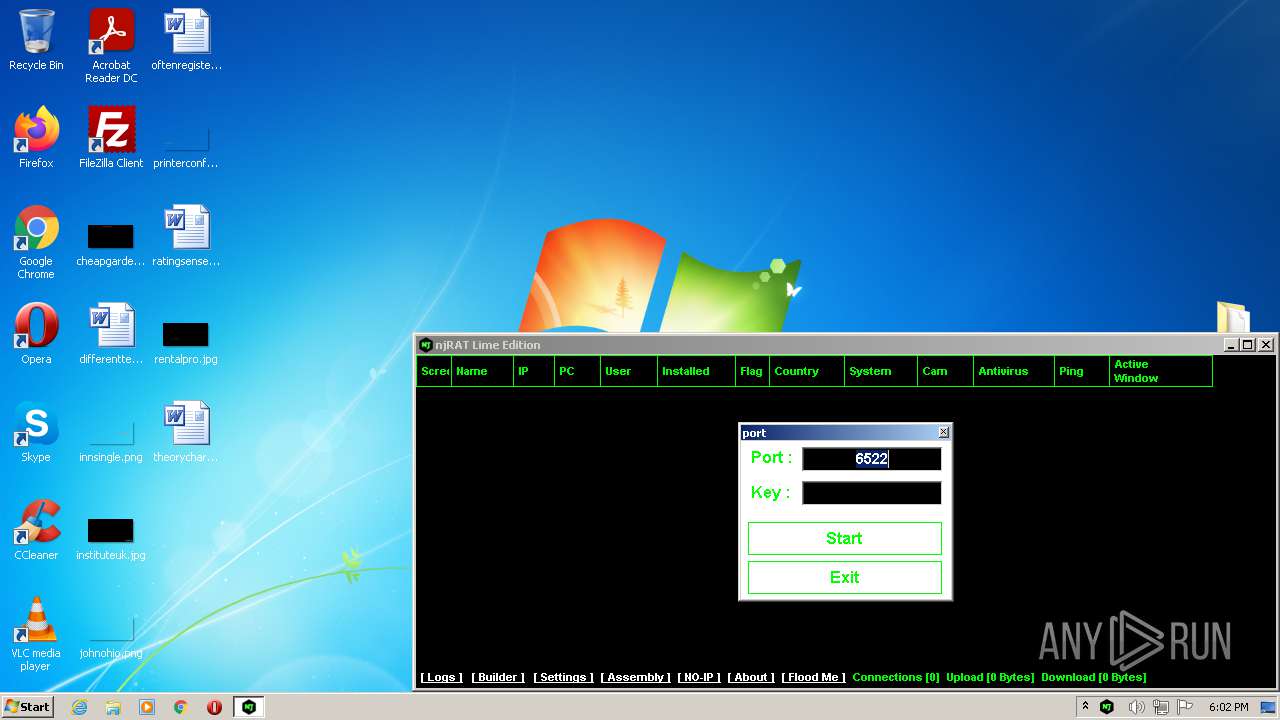Open the NO-IP menu

click(699, 677)
